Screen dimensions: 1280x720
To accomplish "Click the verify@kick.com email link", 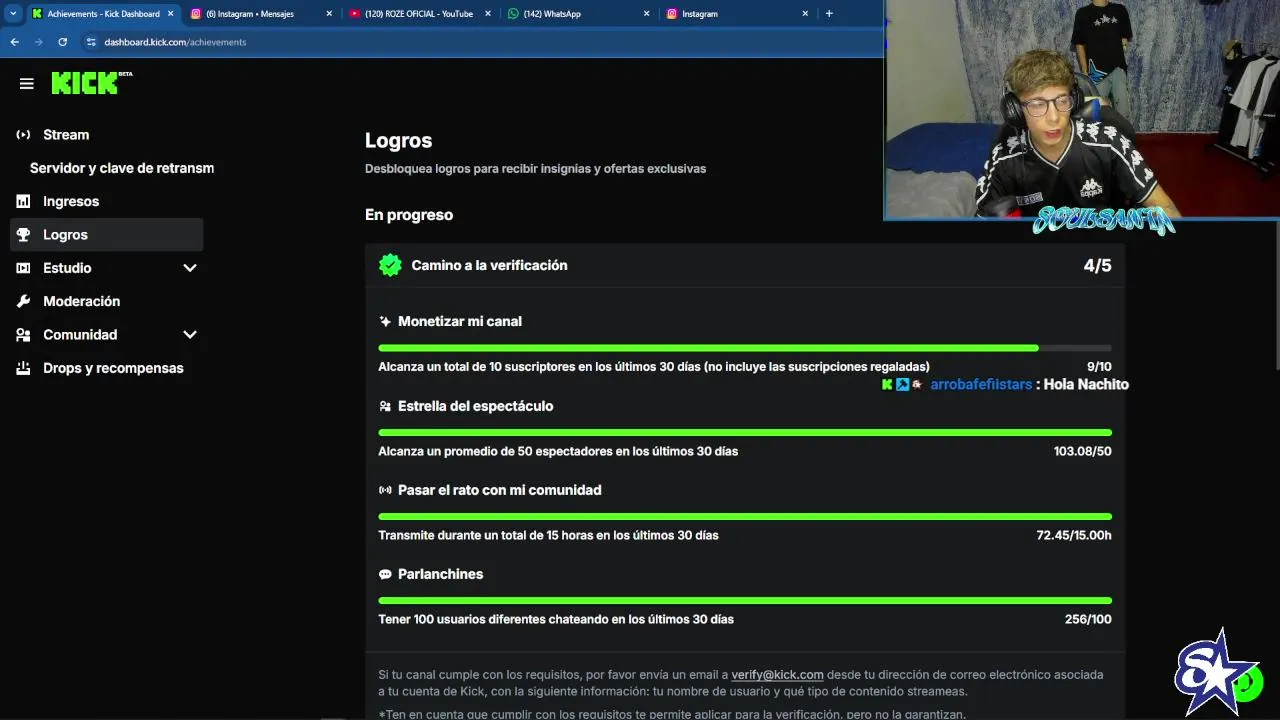I will (x=777, y=675).
